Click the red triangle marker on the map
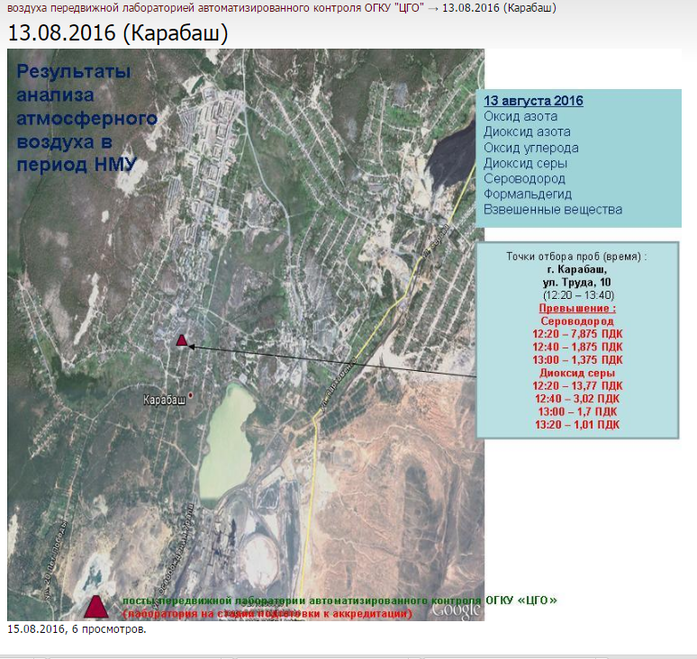Screen dimensions: 697x659 [x=181, y=341]
